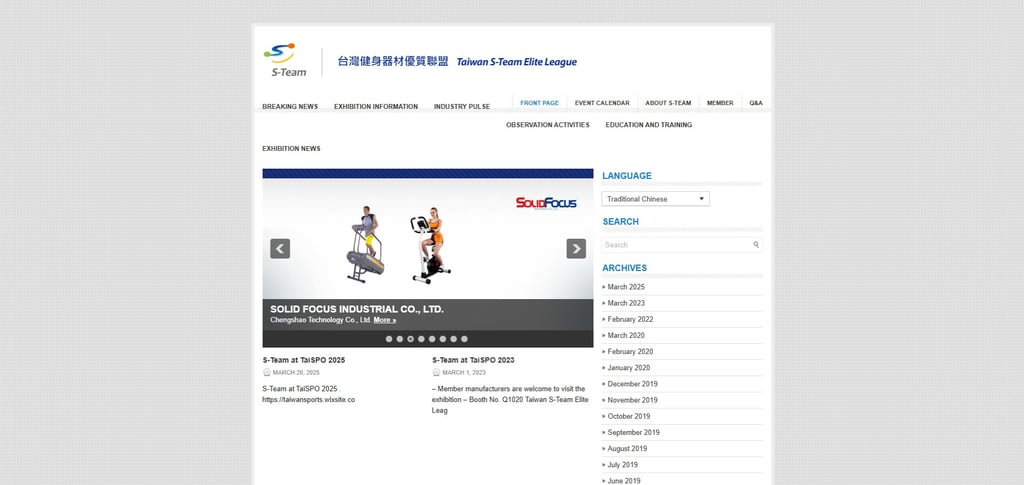This screenshot has width=1024, height=485.
Task: Open Industry Pulse menu
Action: tap(462, 106)
